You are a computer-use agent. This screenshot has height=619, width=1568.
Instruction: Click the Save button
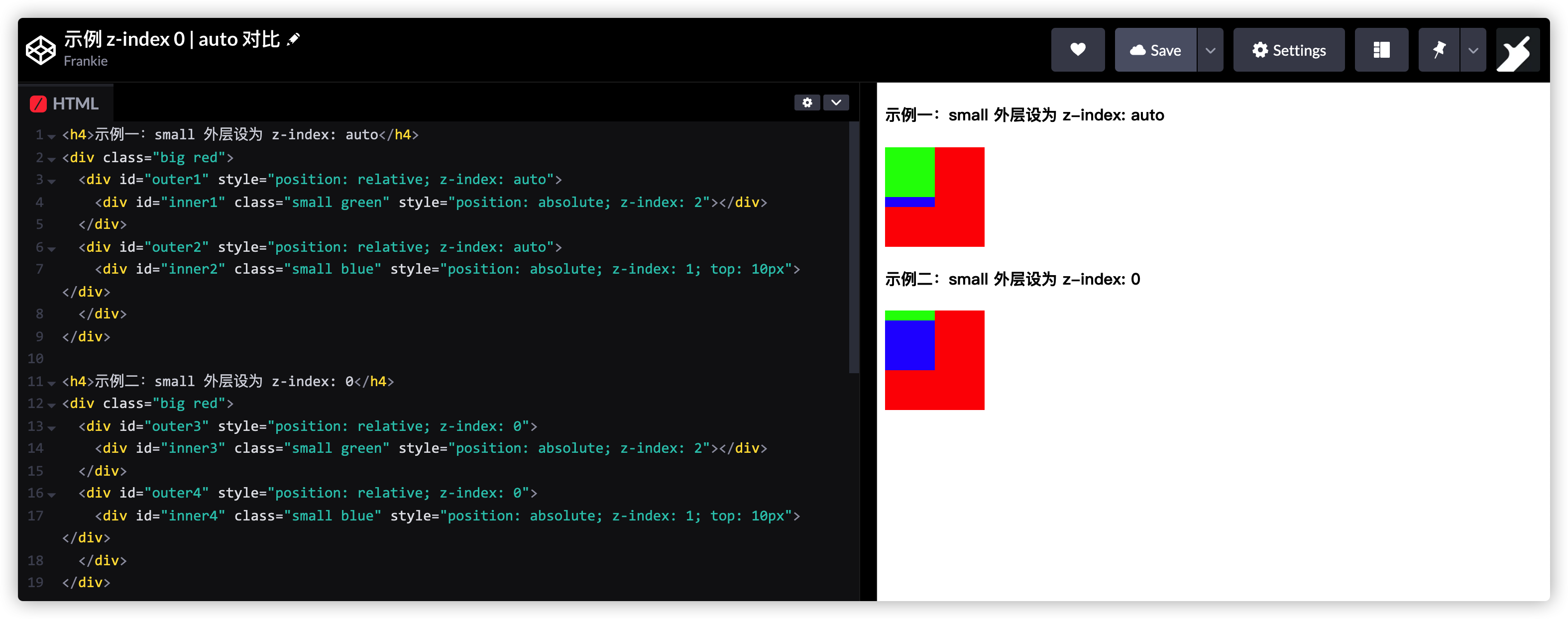pyautogui.click(x=1155, y=50)
